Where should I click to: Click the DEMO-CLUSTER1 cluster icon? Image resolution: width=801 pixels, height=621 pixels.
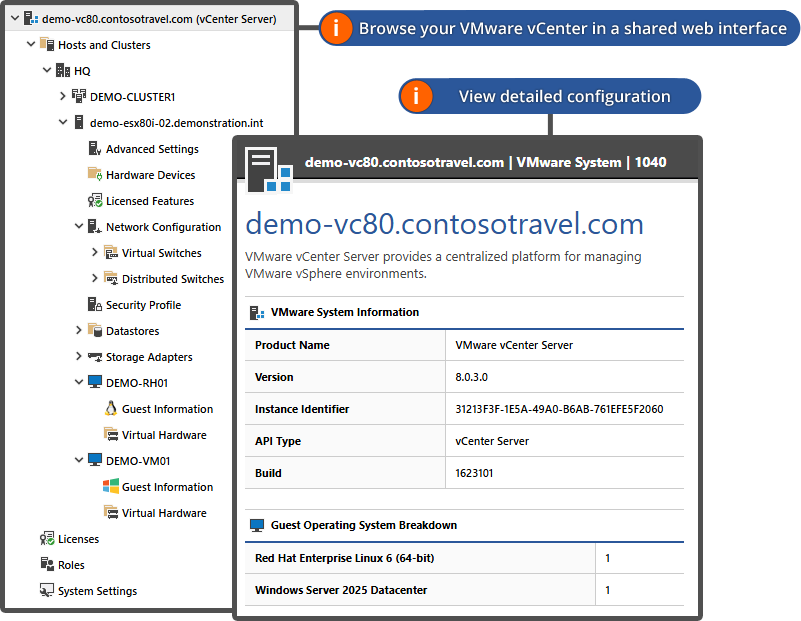79,96
